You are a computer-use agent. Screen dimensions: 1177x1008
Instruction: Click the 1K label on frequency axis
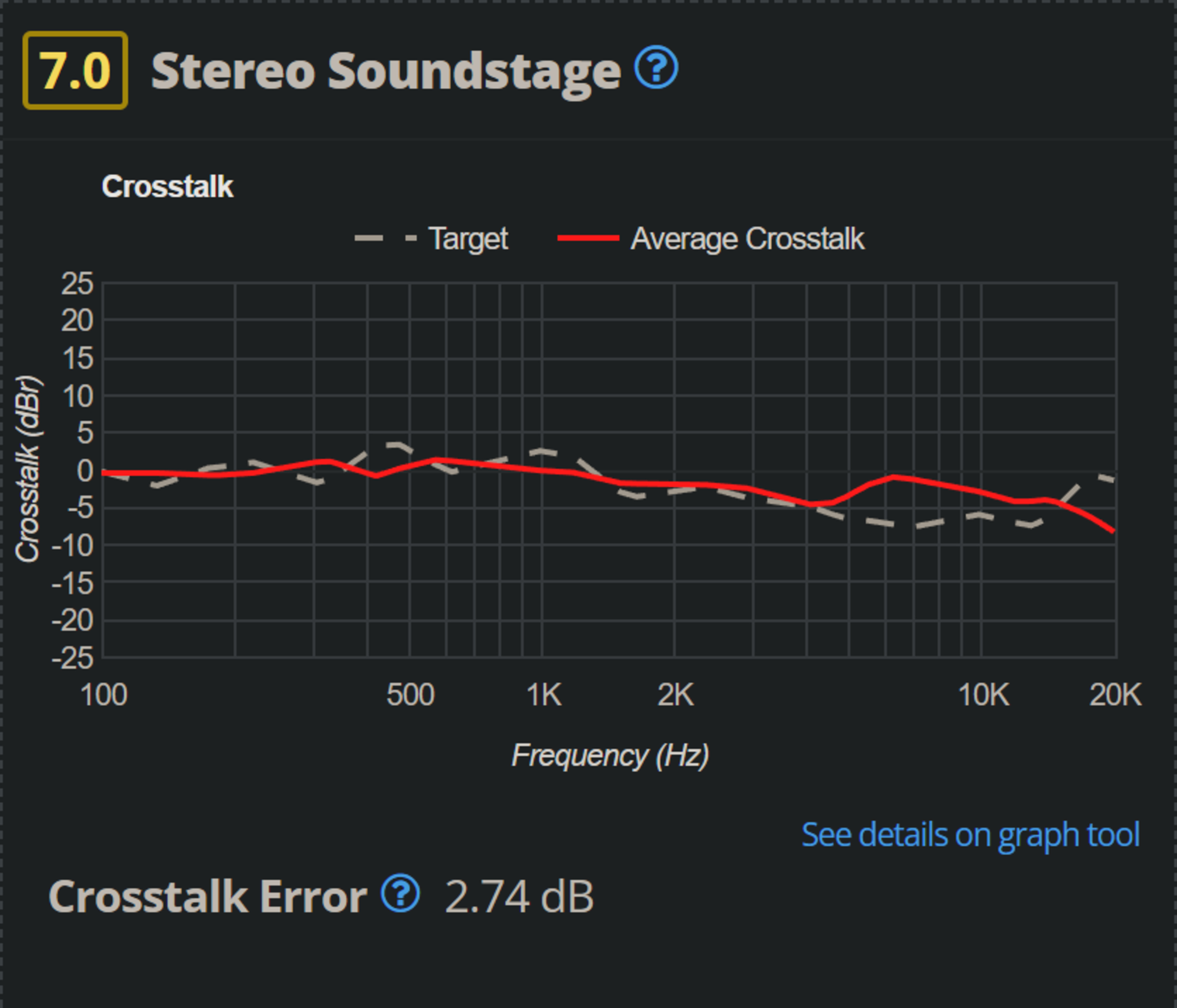tap(544, 694)
